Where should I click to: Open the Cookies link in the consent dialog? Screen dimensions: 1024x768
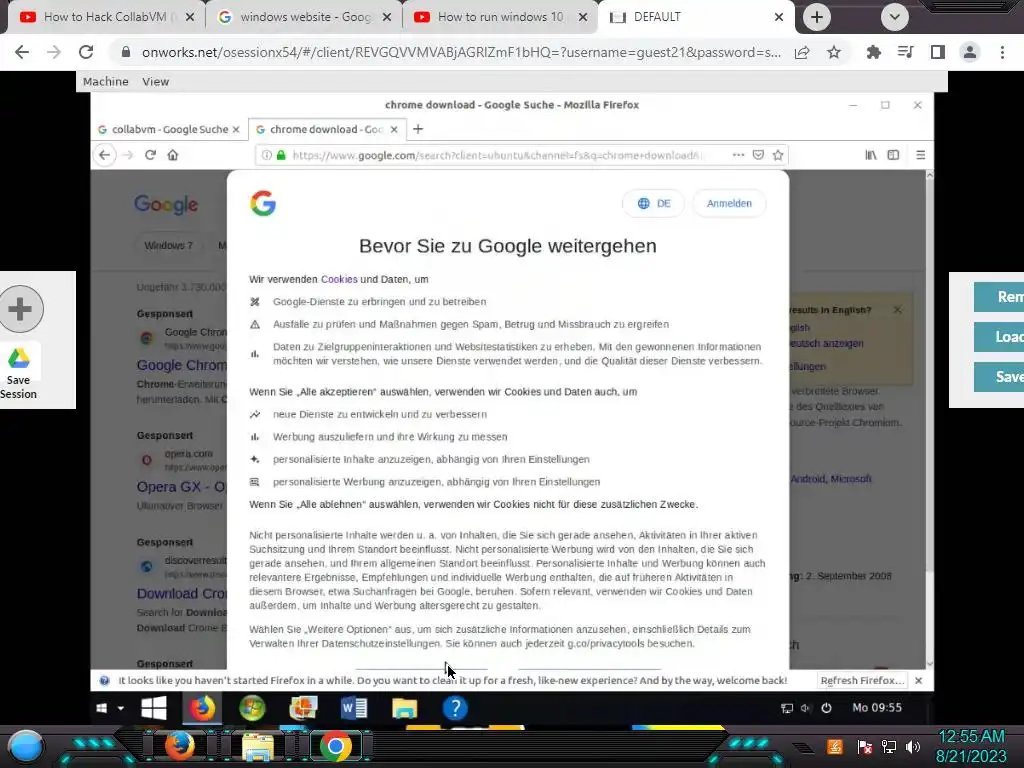click(x=339, y=279)
